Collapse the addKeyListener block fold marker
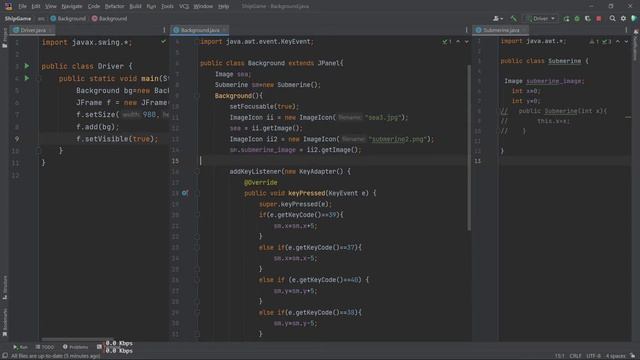 pyautogui.click(x=197, y=172)
